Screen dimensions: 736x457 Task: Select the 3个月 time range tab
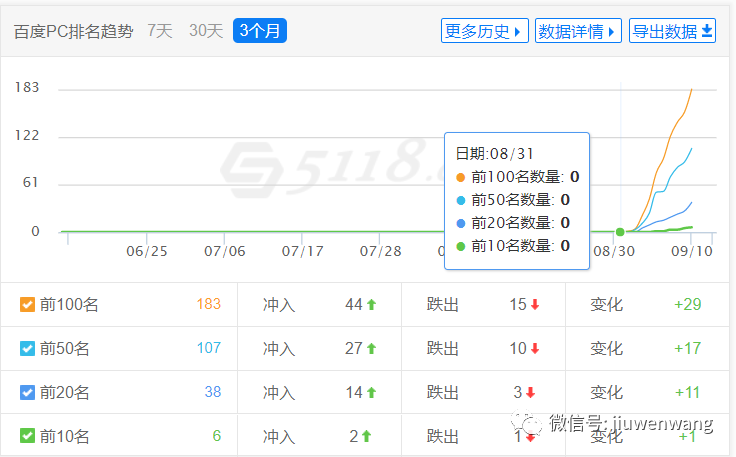(x=260, y=31)
